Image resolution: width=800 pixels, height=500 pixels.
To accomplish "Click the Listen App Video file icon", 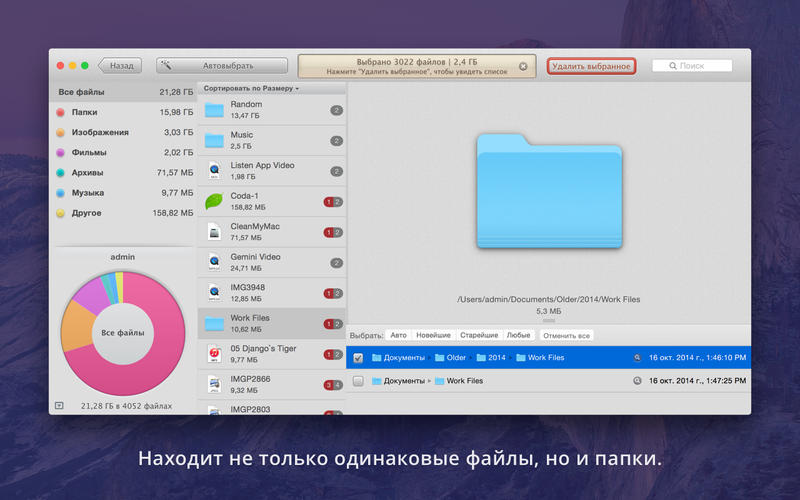I will click(x=214, y=171).
